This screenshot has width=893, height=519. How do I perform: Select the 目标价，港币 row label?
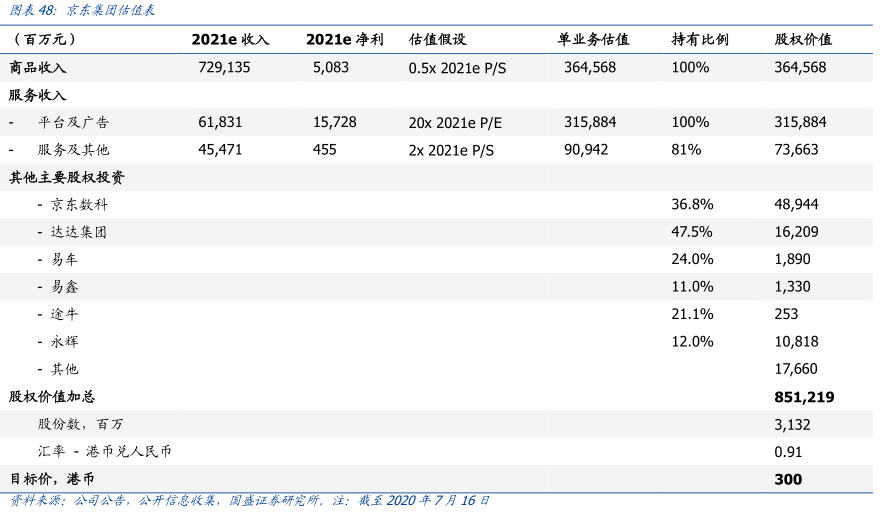(x=52, y=479)
